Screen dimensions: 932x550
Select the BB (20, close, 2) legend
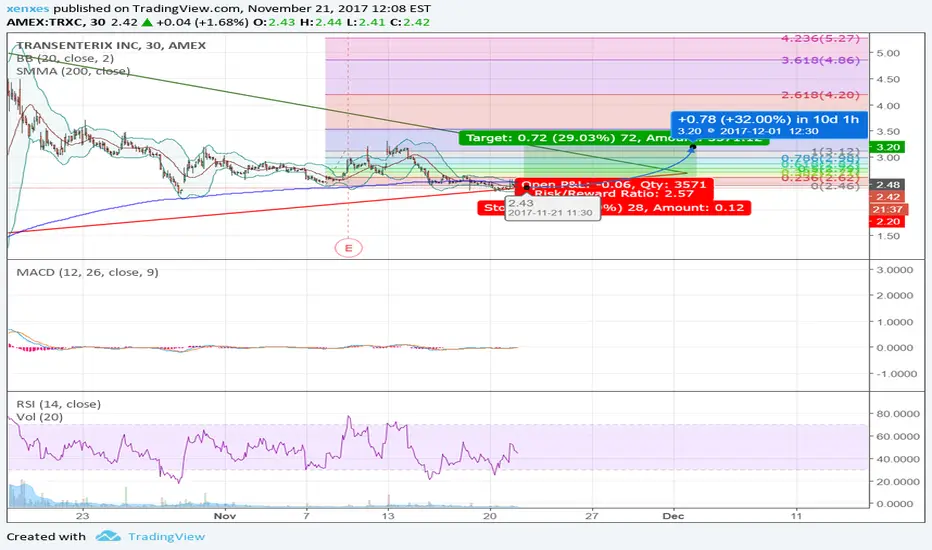[65, 58]
